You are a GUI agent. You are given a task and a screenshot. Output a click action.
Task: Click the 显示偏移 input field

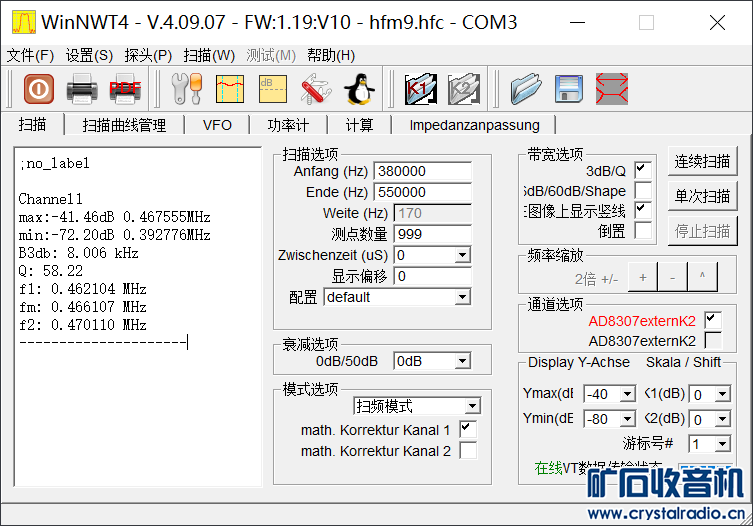tap(433, 276)
